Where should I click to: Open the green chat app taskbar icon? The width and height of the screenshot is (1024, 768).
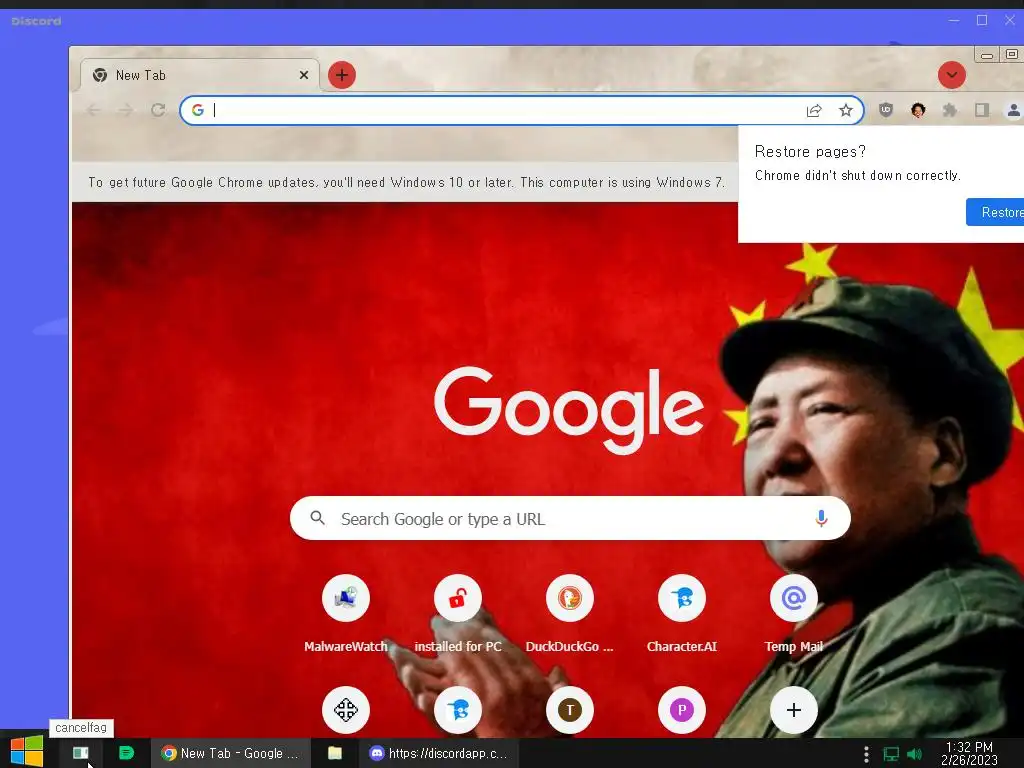[126, 753]
